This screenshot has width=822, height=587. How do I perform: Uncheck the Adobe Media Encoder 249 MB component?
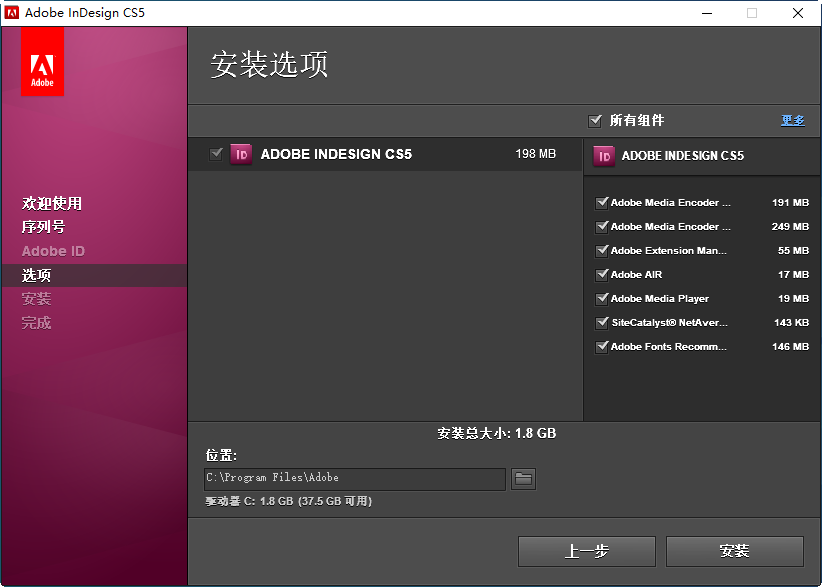pos(602,227)
